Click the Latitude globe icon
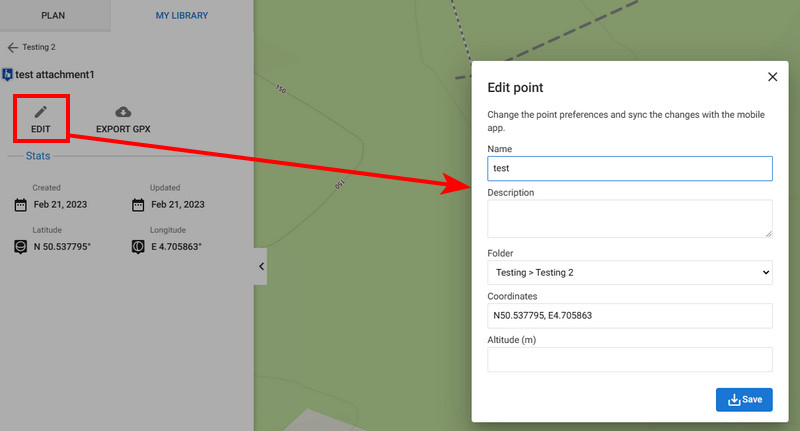This screenshot has width=800, height=431. 20,246
